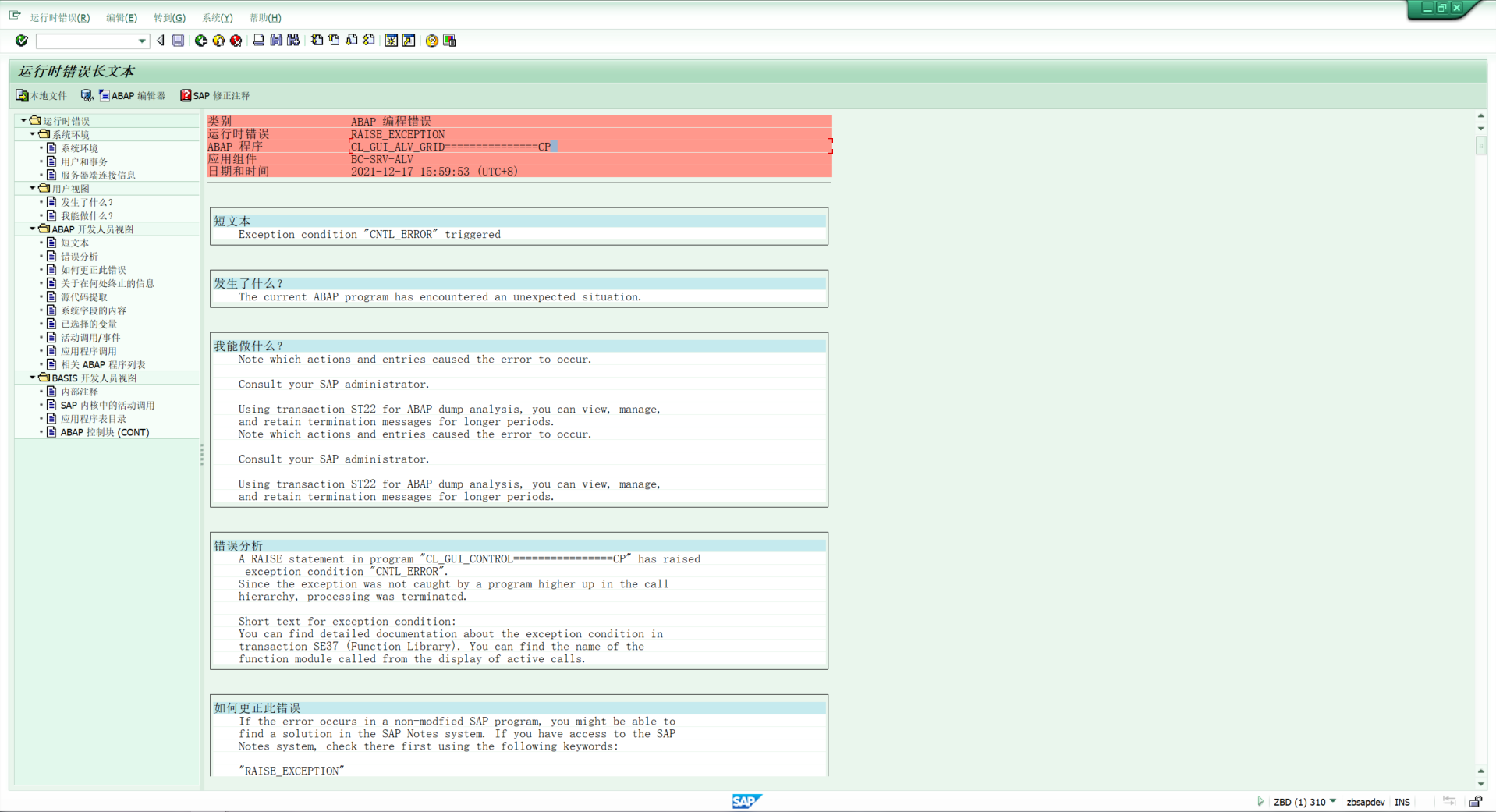Open the 编辑(E) menu

click(122, 18)
